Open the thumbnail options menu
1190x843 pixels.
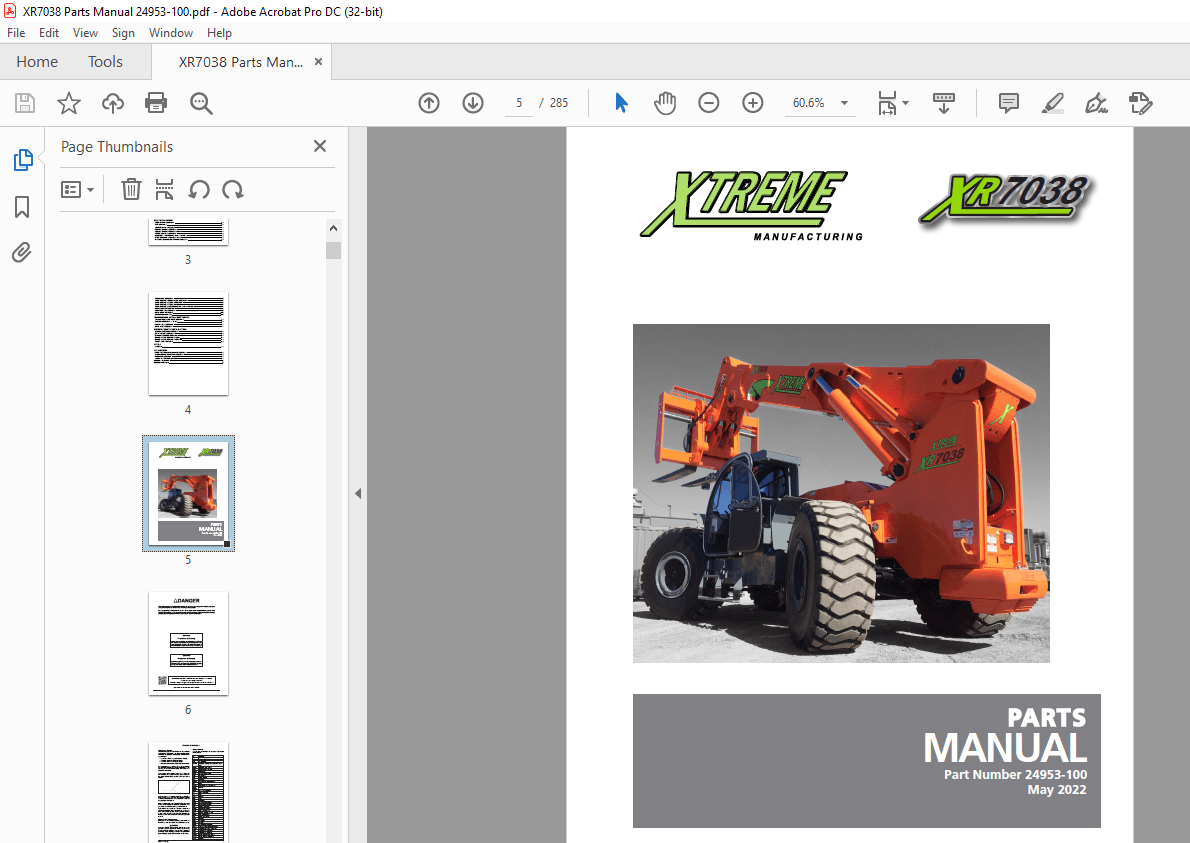tap(77, 189)
